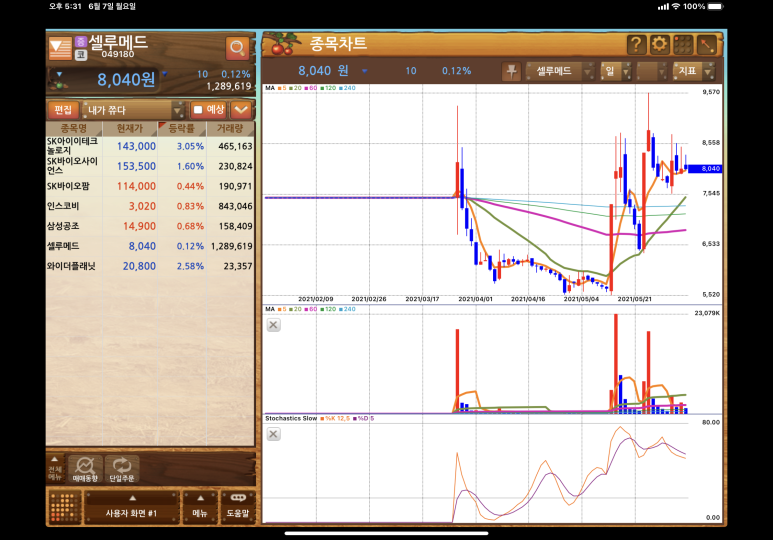Close the volume chart panel with X
The height and width of the screenshot is (540, 773).
(274, 325)
